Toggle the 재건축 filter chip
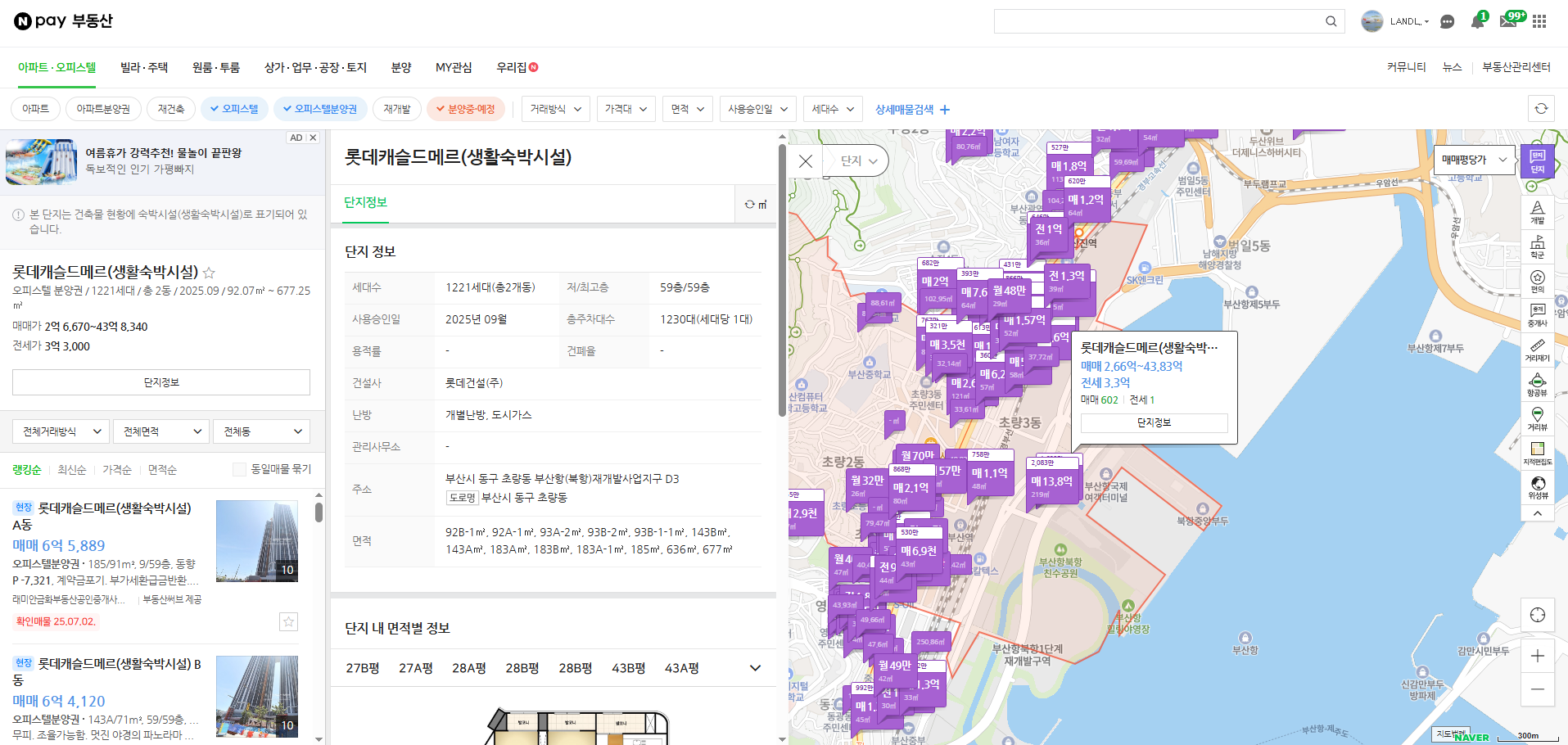 tap(171, 109)
